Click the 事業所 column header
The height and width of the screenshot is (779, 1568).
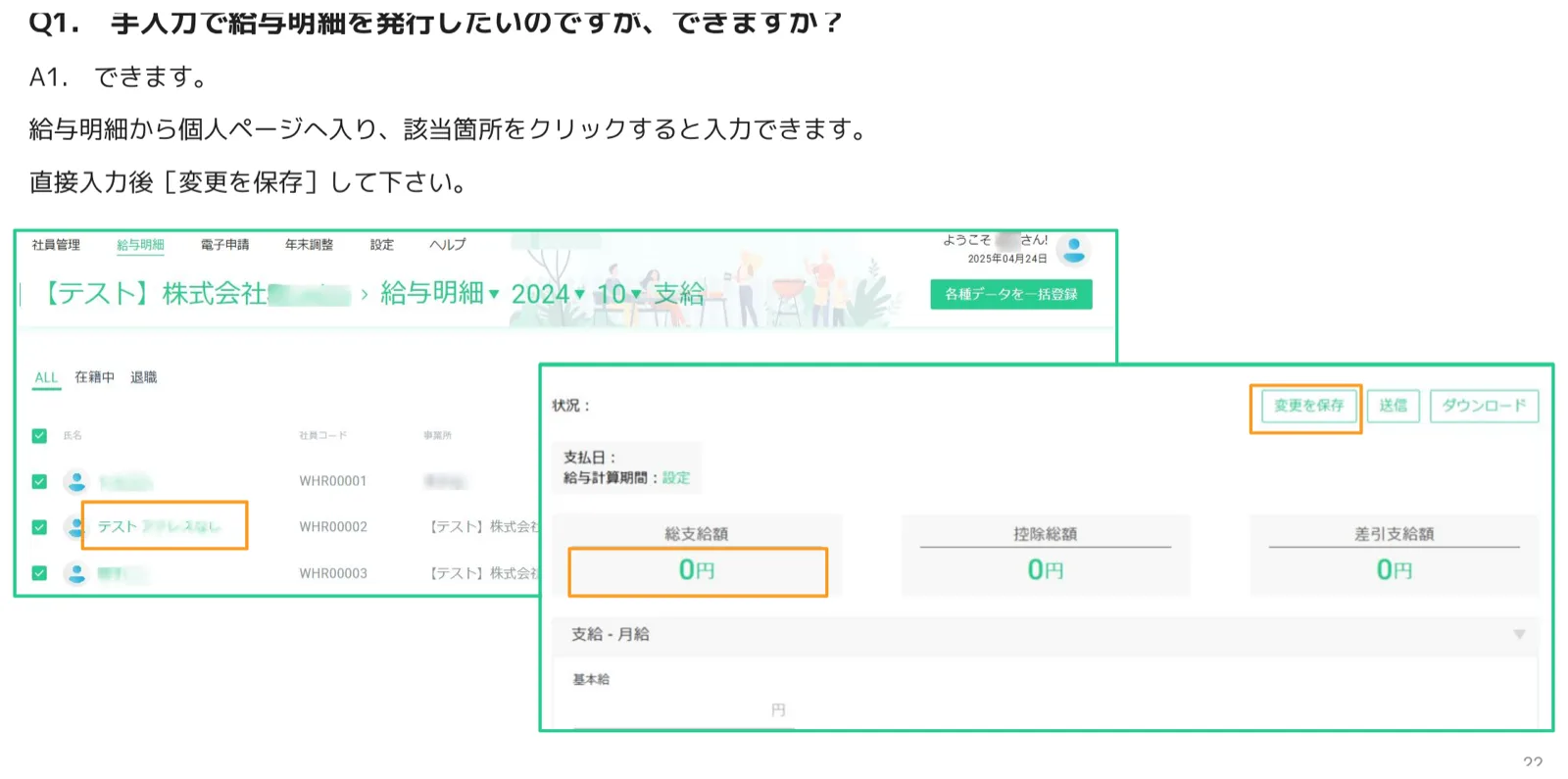coord(437,435)
